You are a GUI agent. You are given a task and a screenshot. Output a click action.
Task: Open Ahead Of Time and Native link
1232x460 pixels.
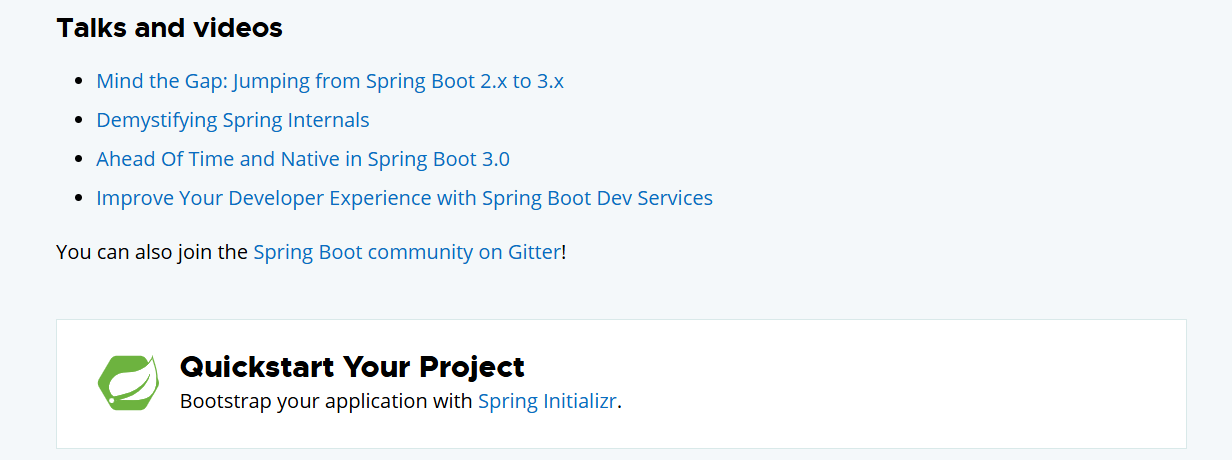tap(303, 159)
